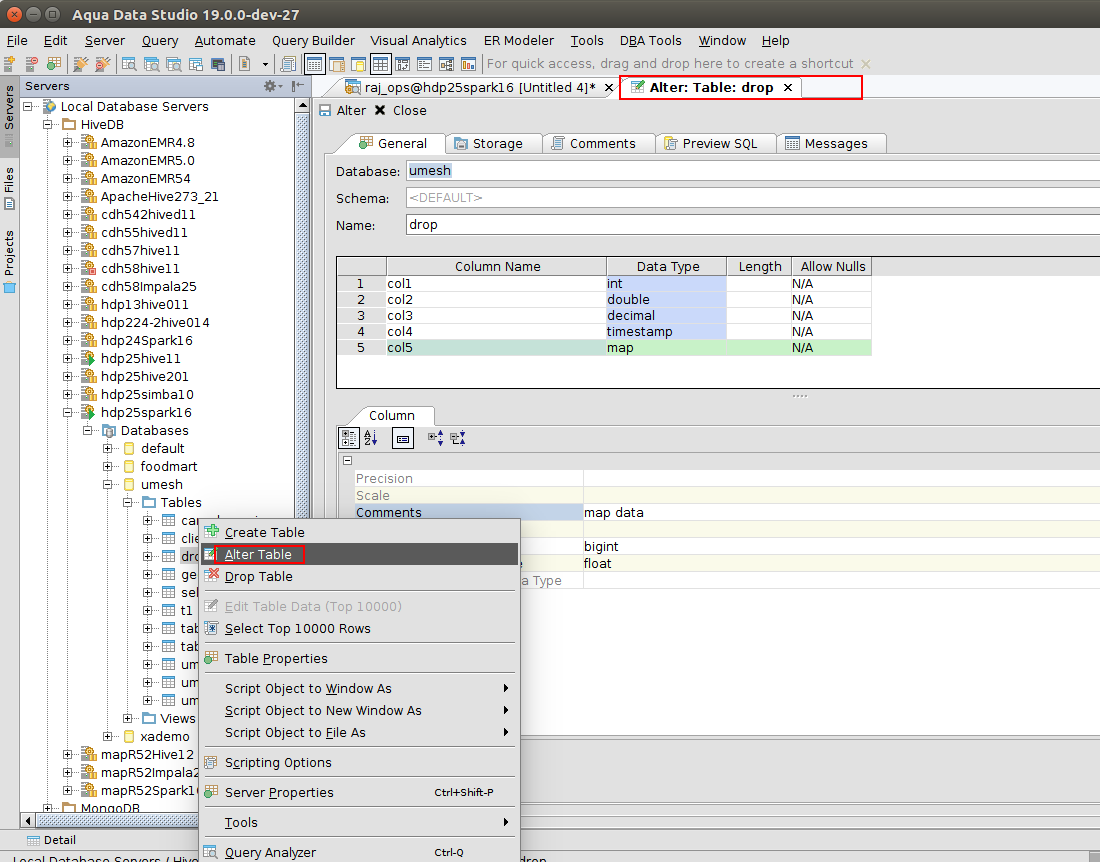Open the DBA Tools menu
The width and height of the screenshot is (1119, 862).
(x=650, y=41)
